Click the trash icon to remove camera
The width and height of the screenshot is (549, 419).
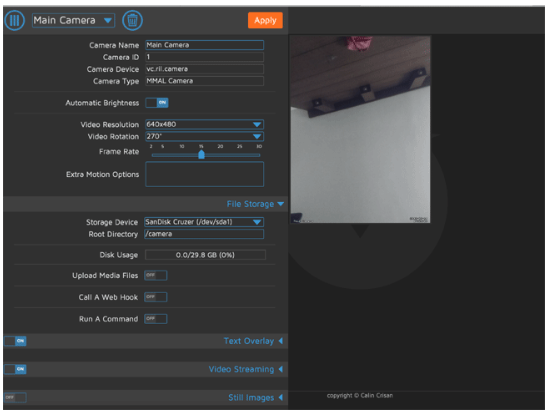132,20
